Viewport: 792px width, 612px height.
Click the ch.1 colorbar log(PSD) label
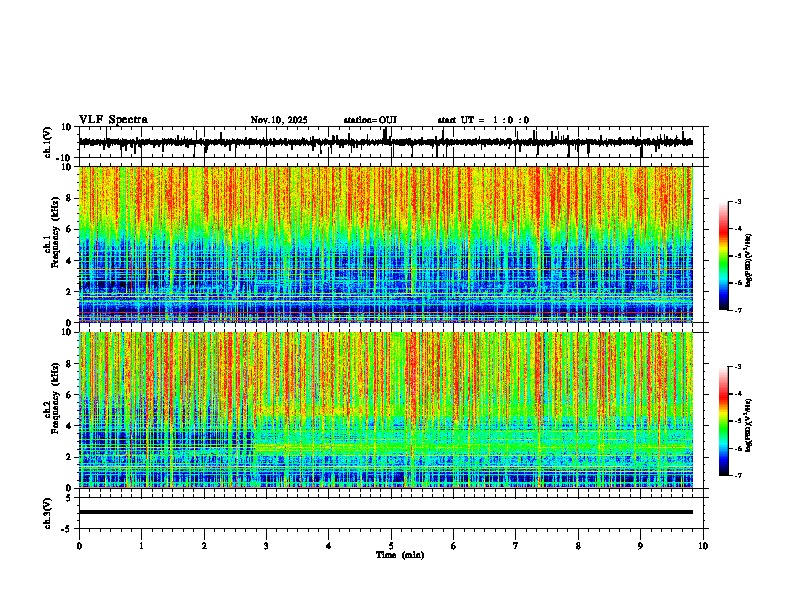pos(749,261)
